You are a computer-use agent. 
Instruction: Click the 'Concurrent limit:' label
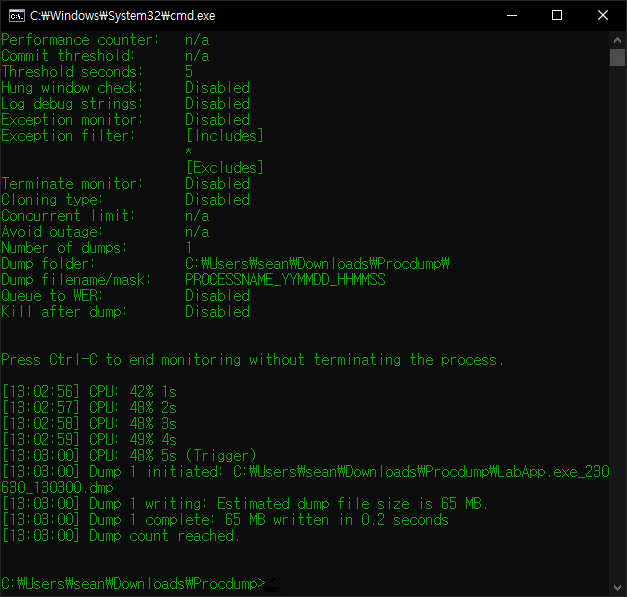[x=68, y=216]
